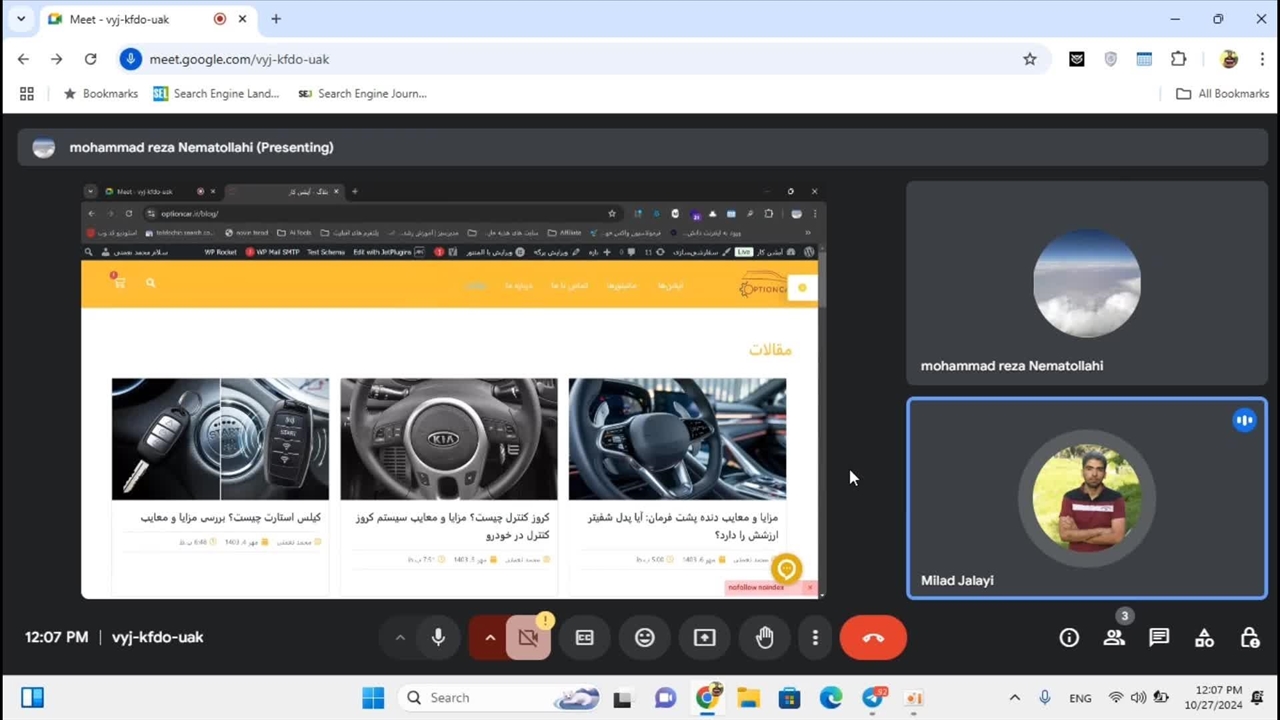1280x720 pixels.
Task: Open meeting details info icon
Action: pyautogui.click(x=1069, y=638)
